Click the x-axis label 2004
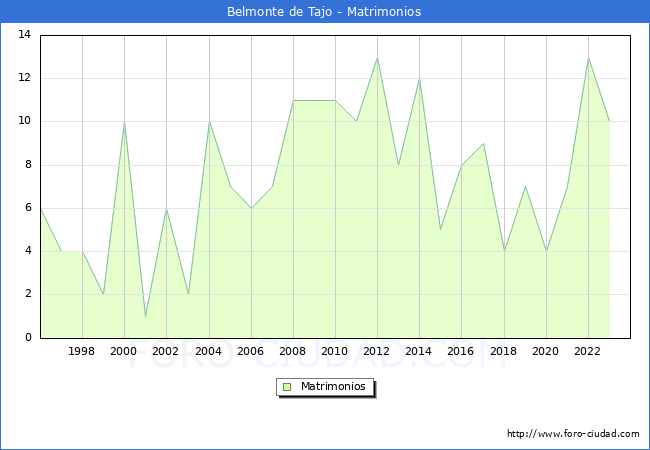The image size is (650, 450). (x=208, y=351)
